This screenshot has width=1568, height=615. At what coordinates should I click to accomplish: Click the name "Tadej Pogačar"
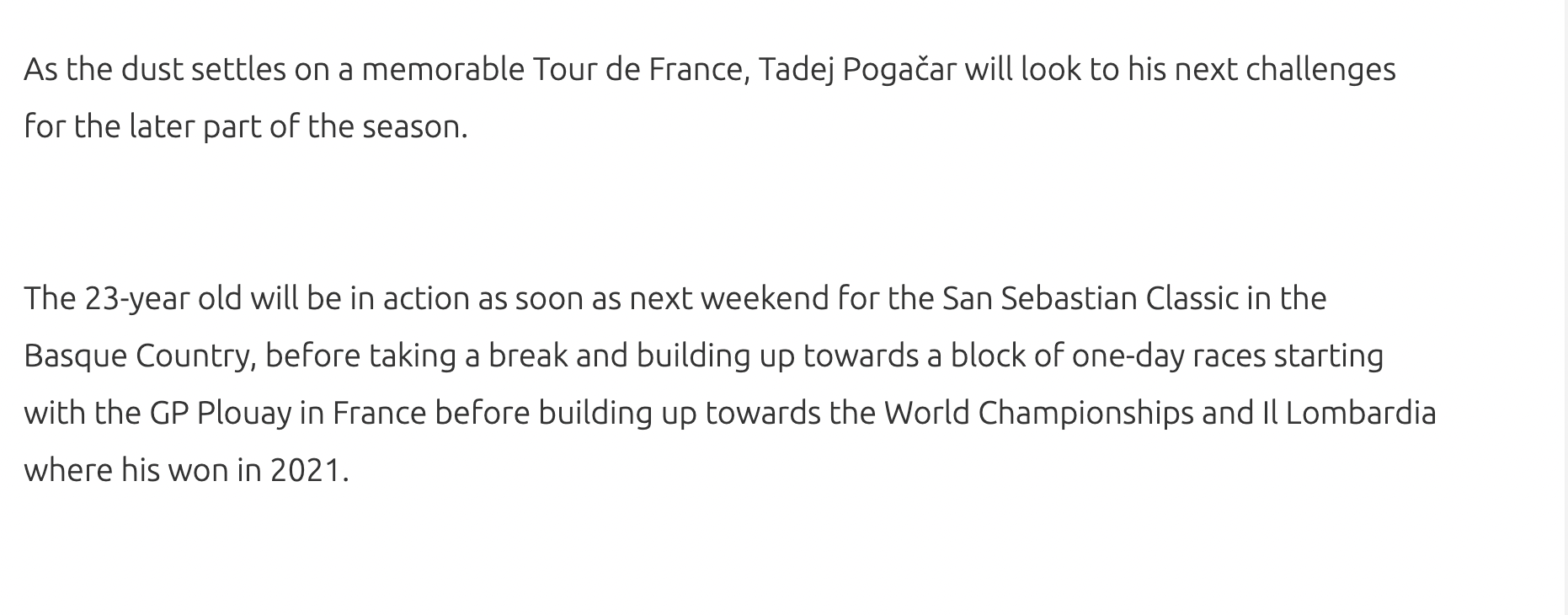tap(857, 70)
